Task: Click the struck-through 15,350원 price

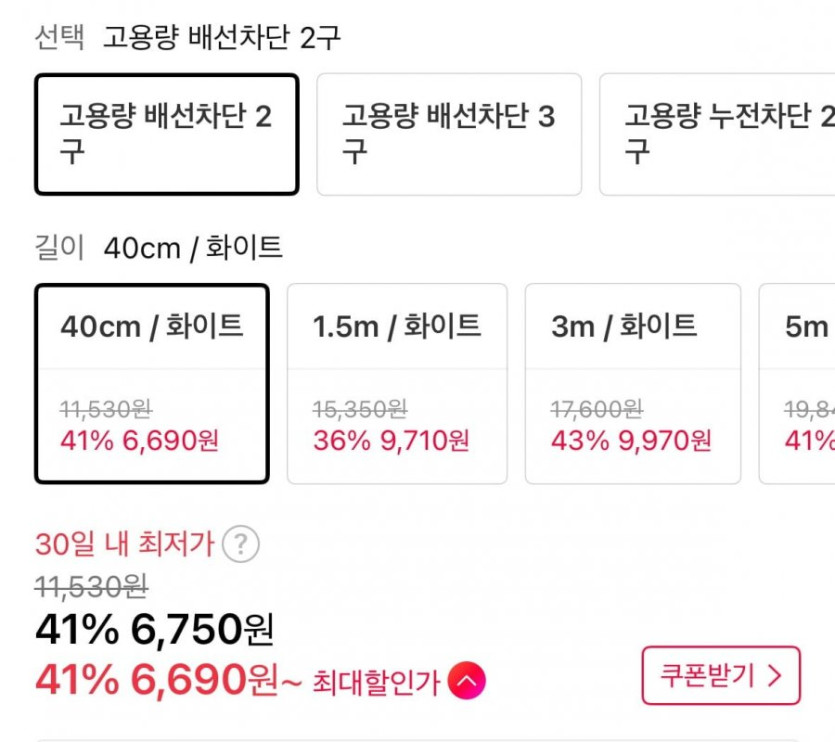Action: click(x=360, y=408)
